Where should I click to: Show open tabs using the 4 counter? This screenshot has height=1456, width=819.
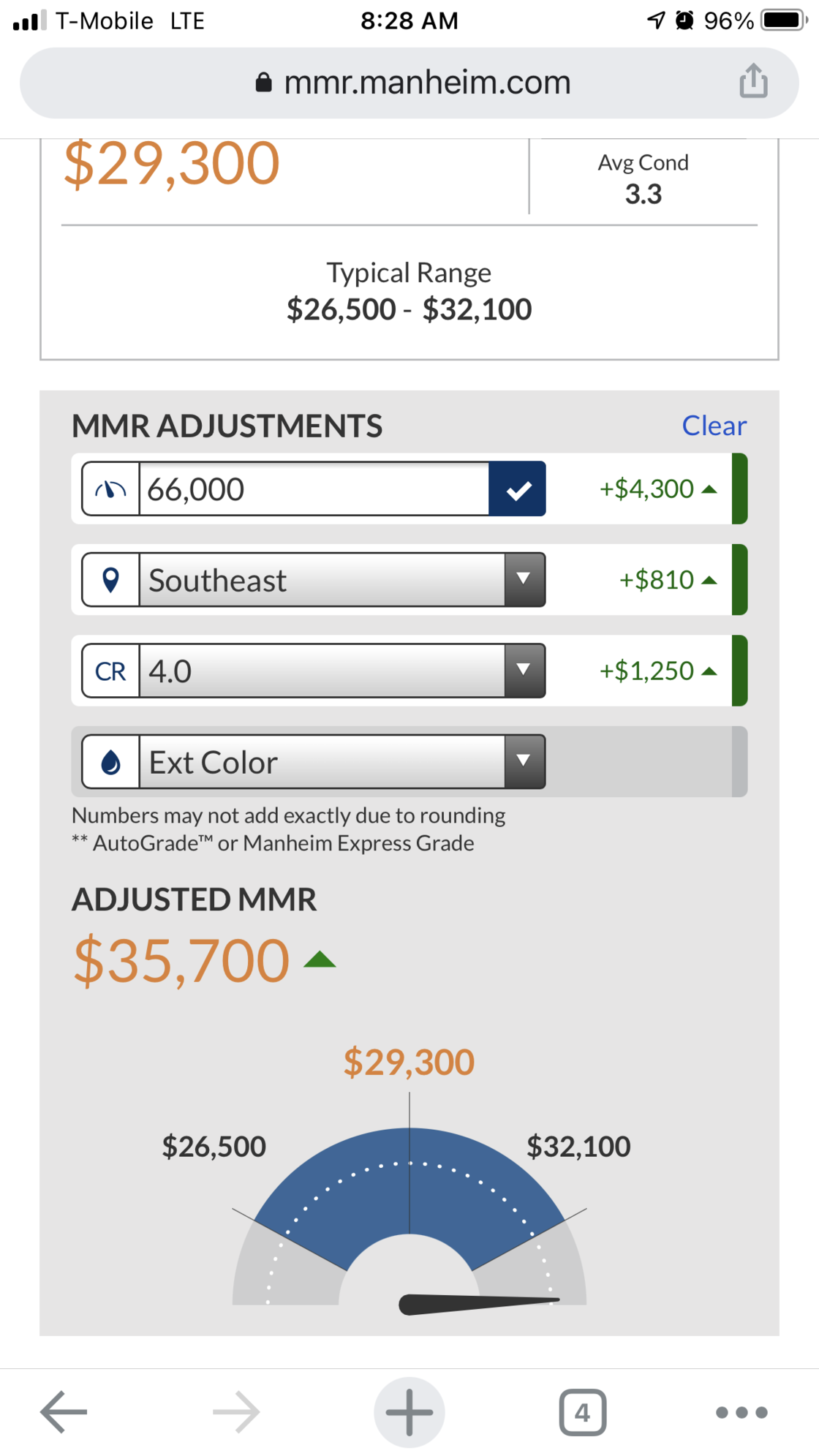pos(582,1411)
